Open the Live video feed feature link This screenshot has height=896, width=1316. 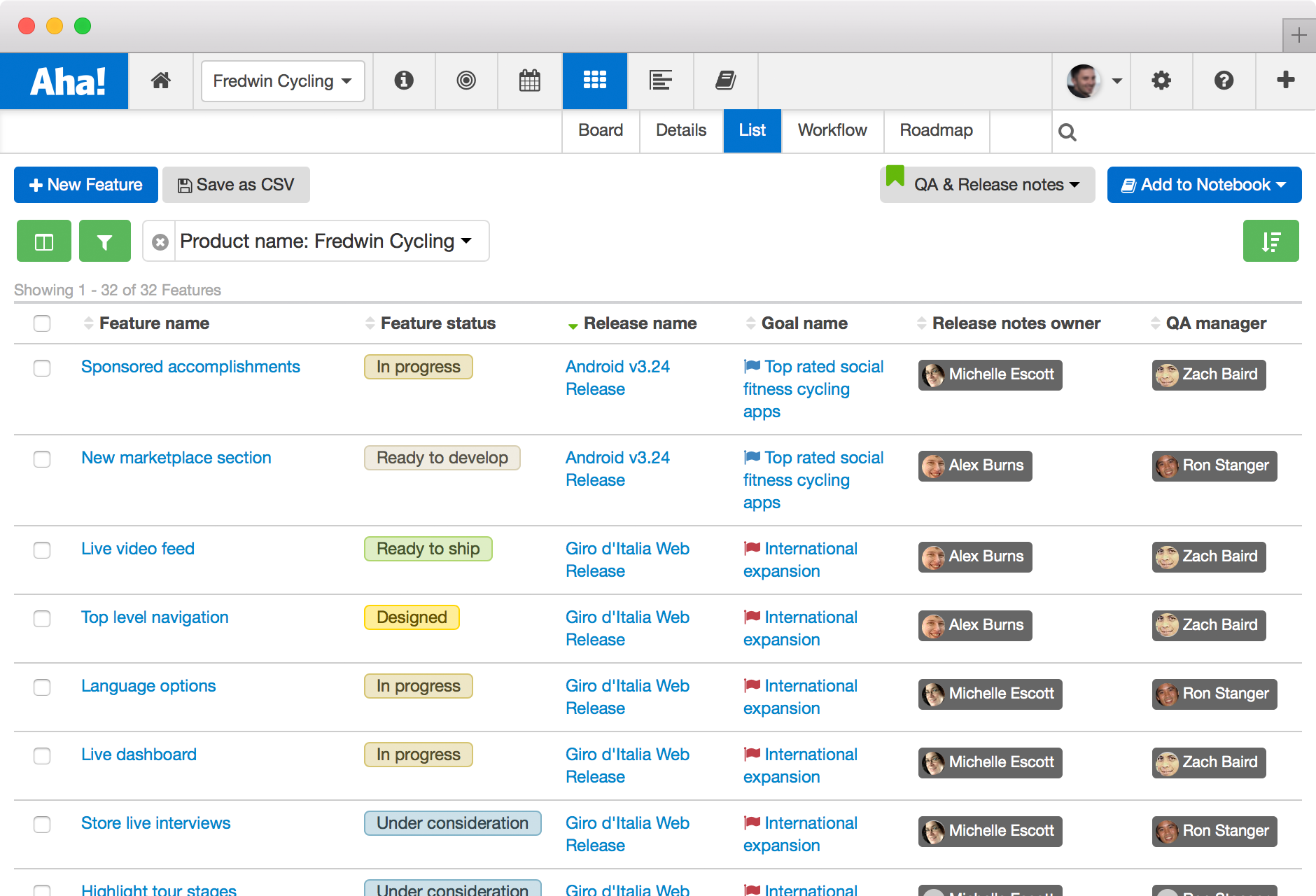click(x=138, y=549)
